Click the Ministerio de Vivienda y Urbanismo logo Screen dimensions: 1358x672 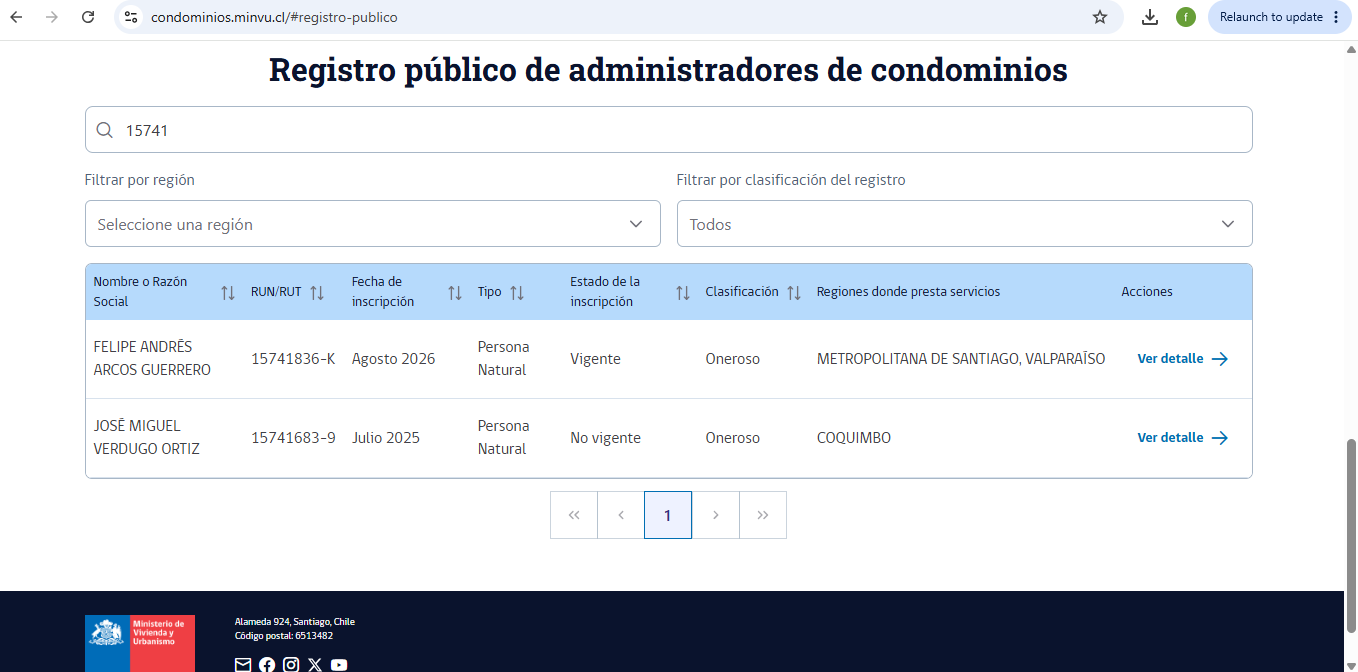140,643
